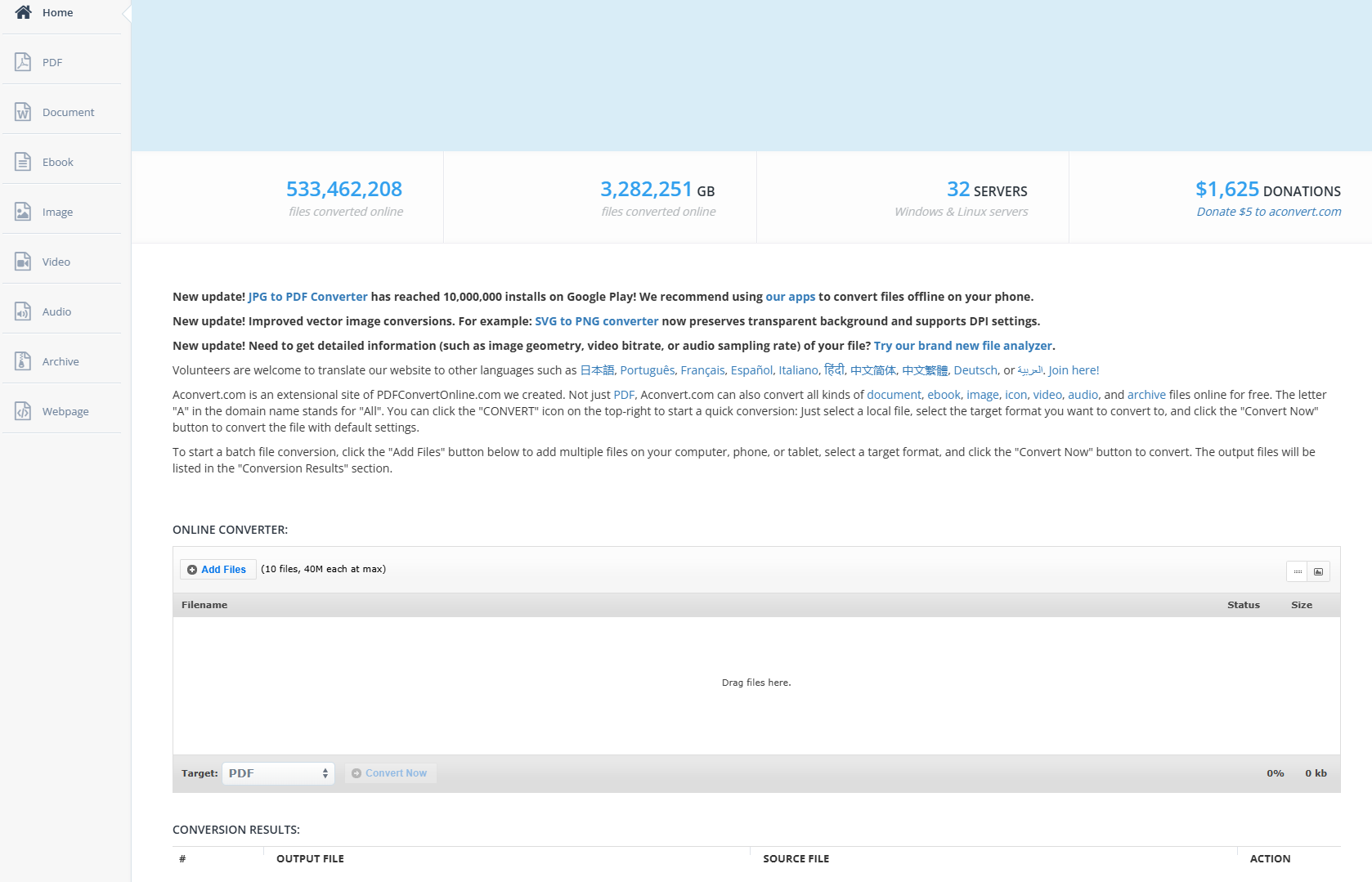Click the Video camera icon in sidebar
1372x882 pixels.
(x=23, y=262)
